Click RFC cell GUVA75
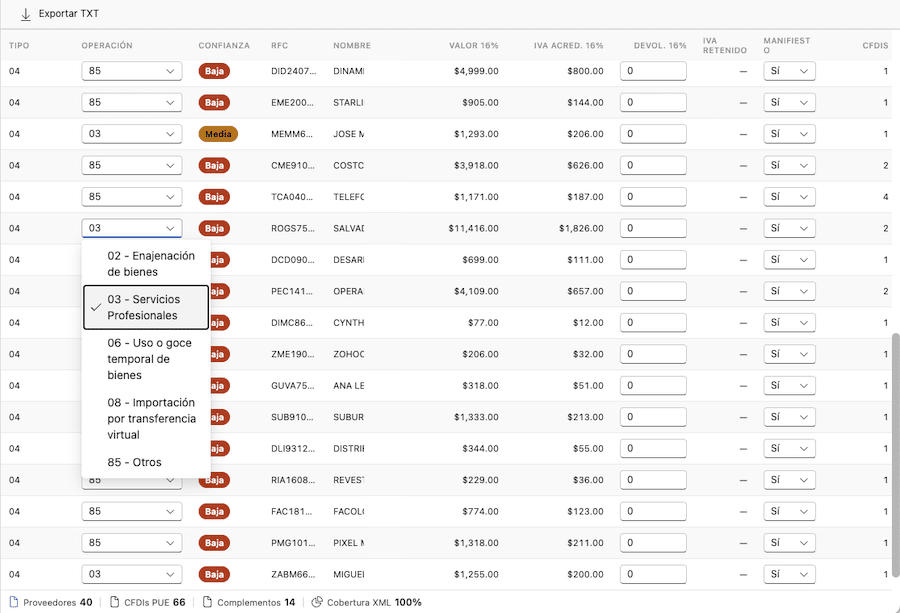This screenshot has height=613, width=900. [293, 386]
